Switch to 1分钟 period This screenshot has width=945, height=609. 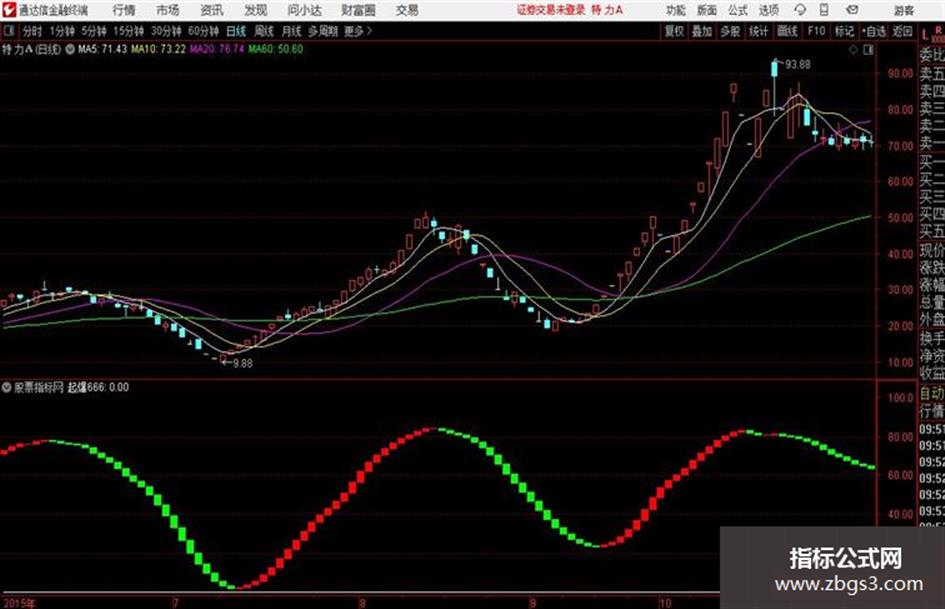pyautogui.click(x=61, y=31)
